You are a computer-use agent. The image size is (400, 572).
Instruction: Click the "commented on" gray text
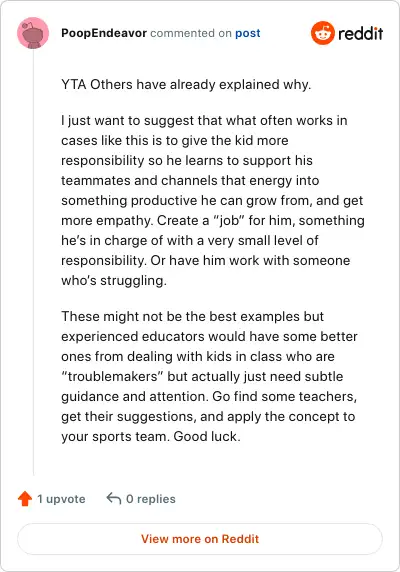click(191, 33)
